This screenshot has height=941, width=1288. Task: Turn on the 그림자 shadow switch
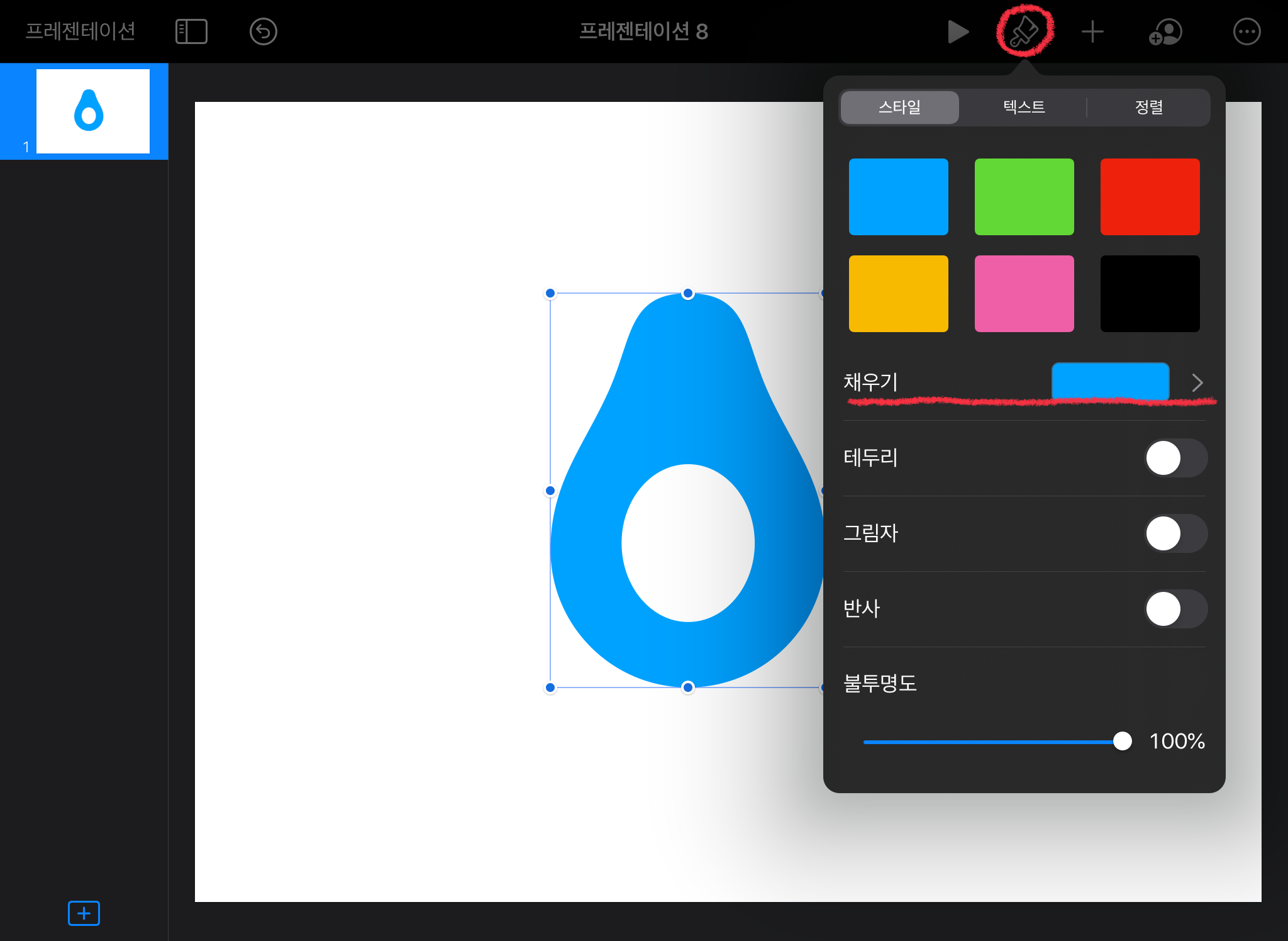click(x=1175, y=533)
